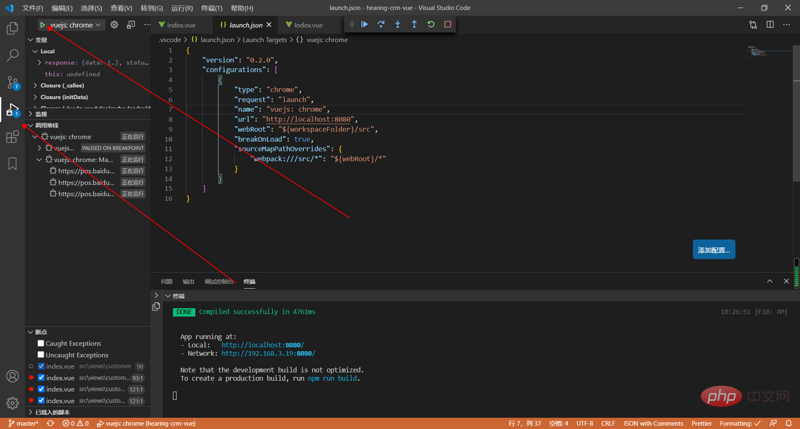Open the Manage gear at activity bar bottom

tap(12, 403)
